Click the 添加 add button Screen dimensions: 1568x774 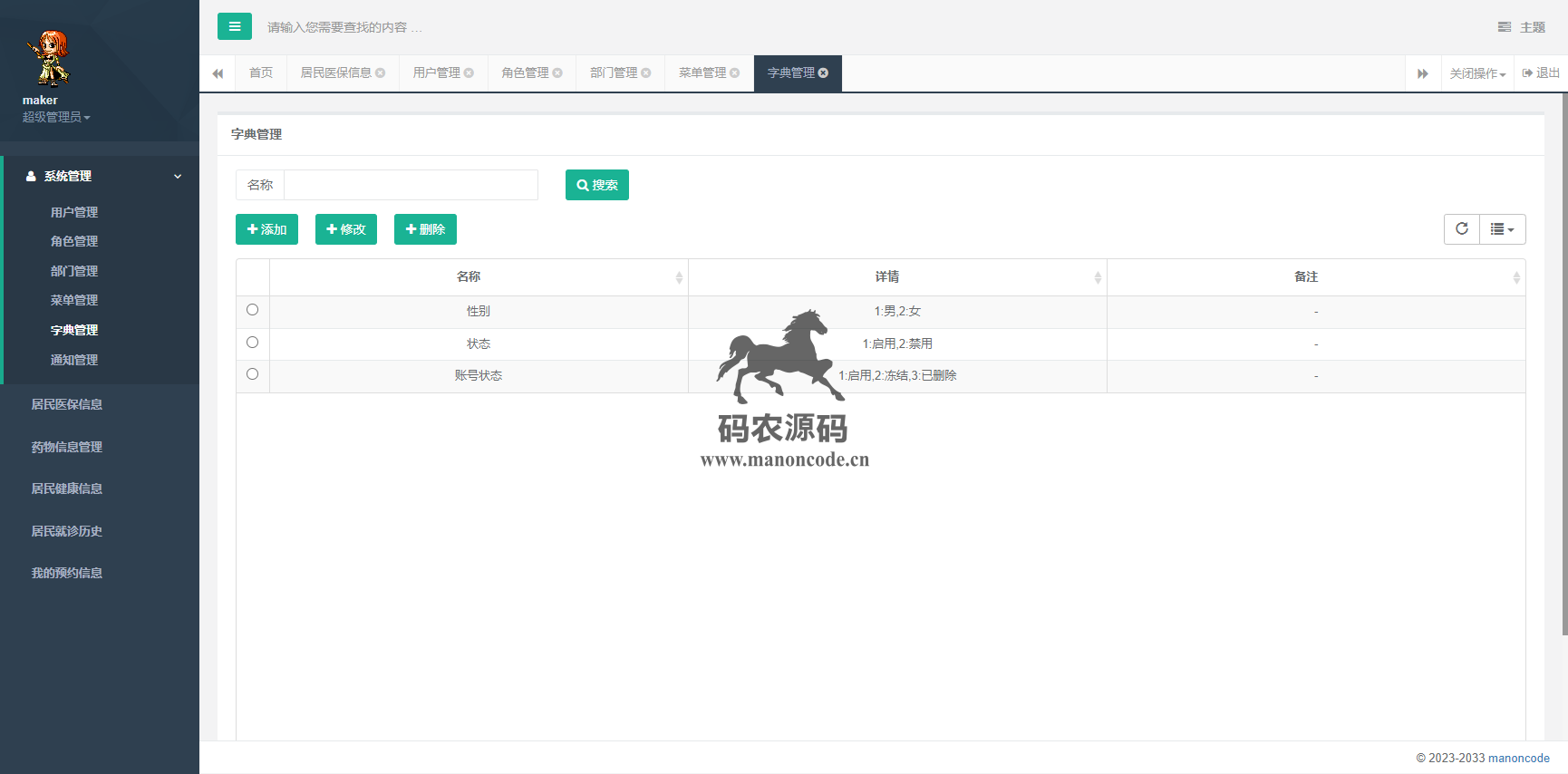(x=266, y=229)
